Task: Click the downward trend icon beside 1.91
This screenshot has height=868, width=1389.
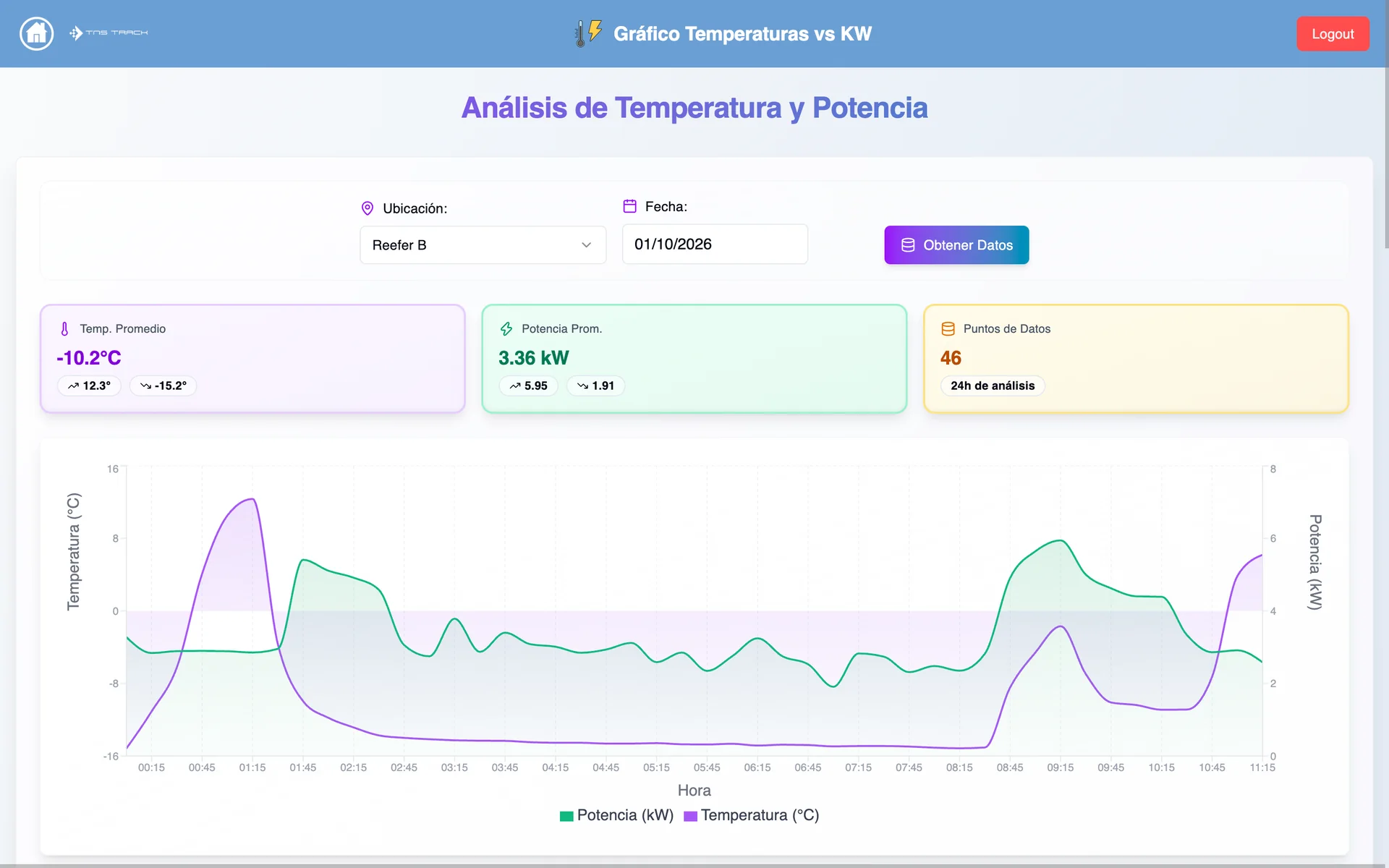Action: coord(582,386)
